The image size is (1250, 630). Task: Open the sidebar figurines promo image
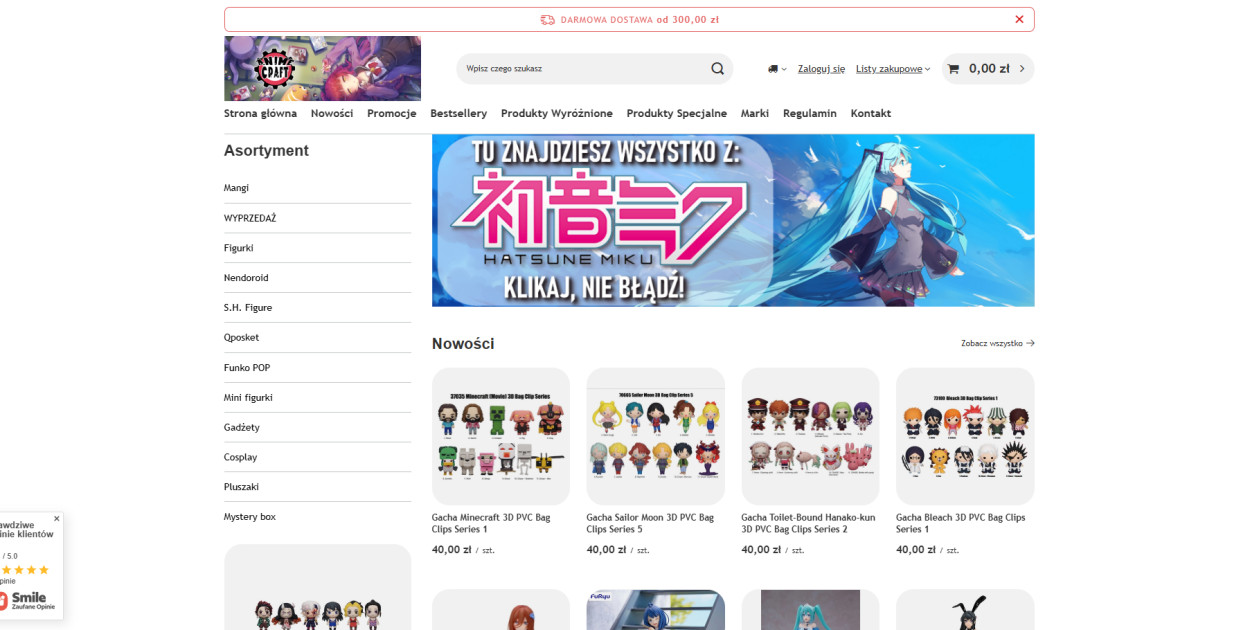[x=317, y=587]
